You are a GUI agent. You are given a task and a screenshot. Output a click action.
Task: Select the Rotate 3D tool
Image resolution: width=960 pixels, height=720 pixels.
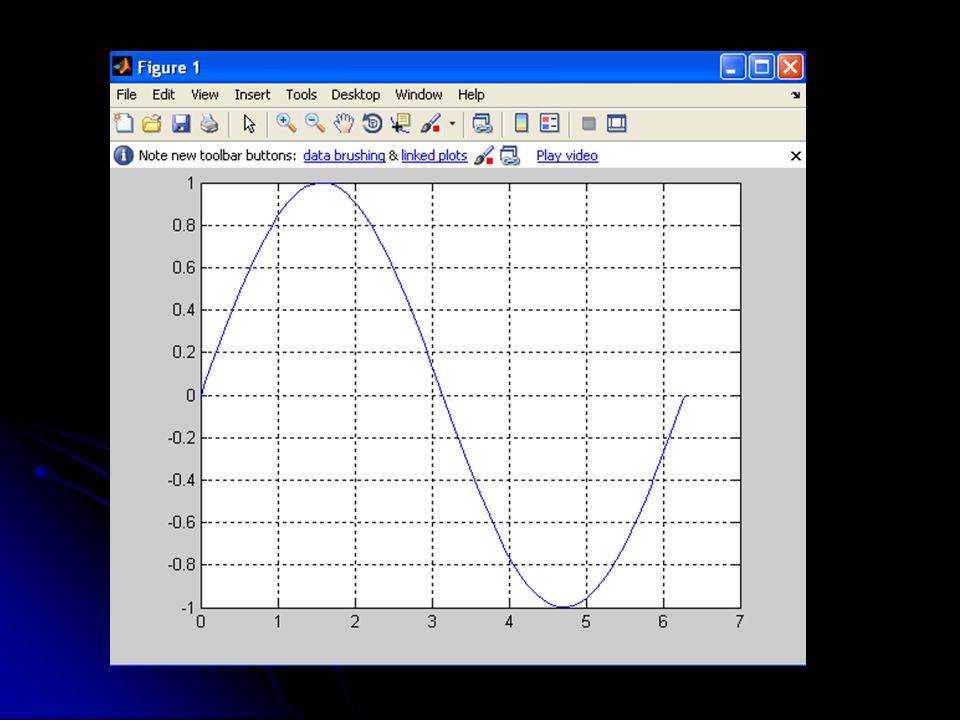[372, 124]
